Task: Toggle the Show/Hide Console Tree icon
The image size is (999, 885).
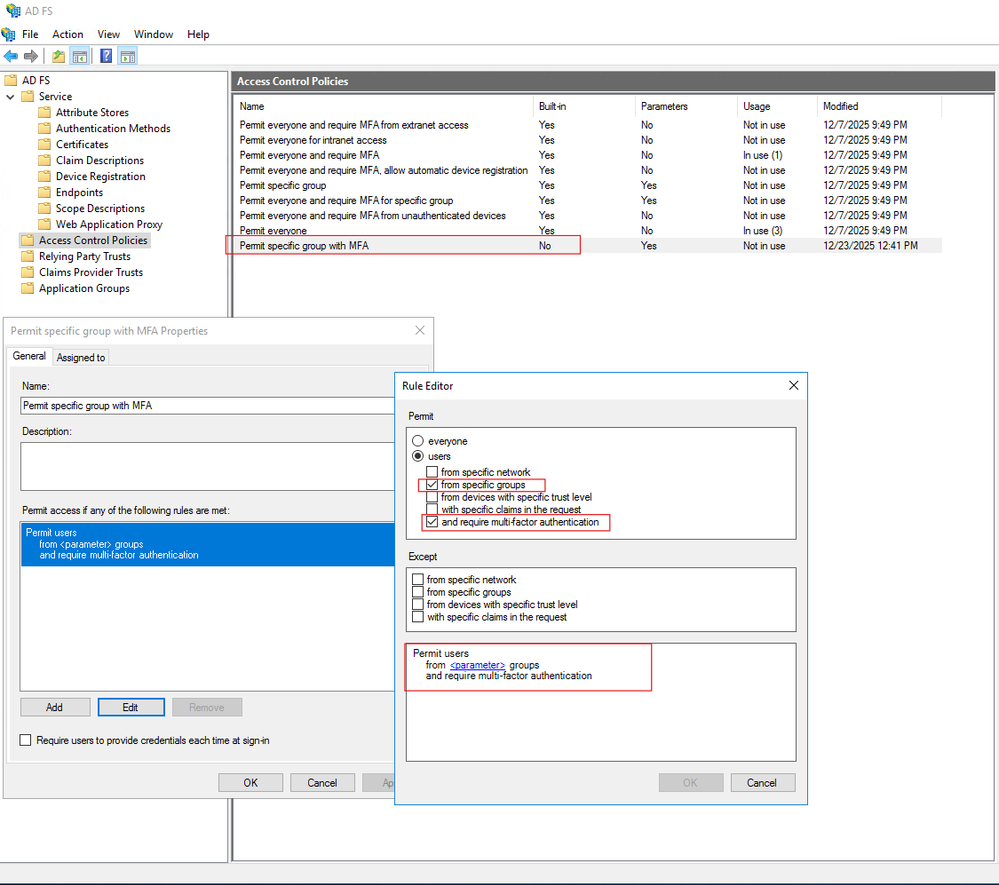Action: click(80, 57)
